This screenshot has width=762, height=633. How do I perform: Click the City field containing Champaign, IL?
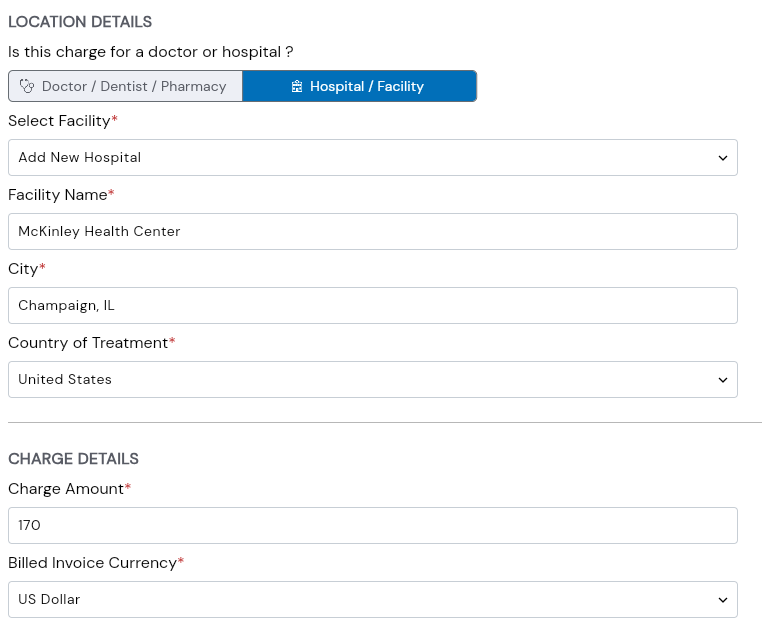coord(372,306)
